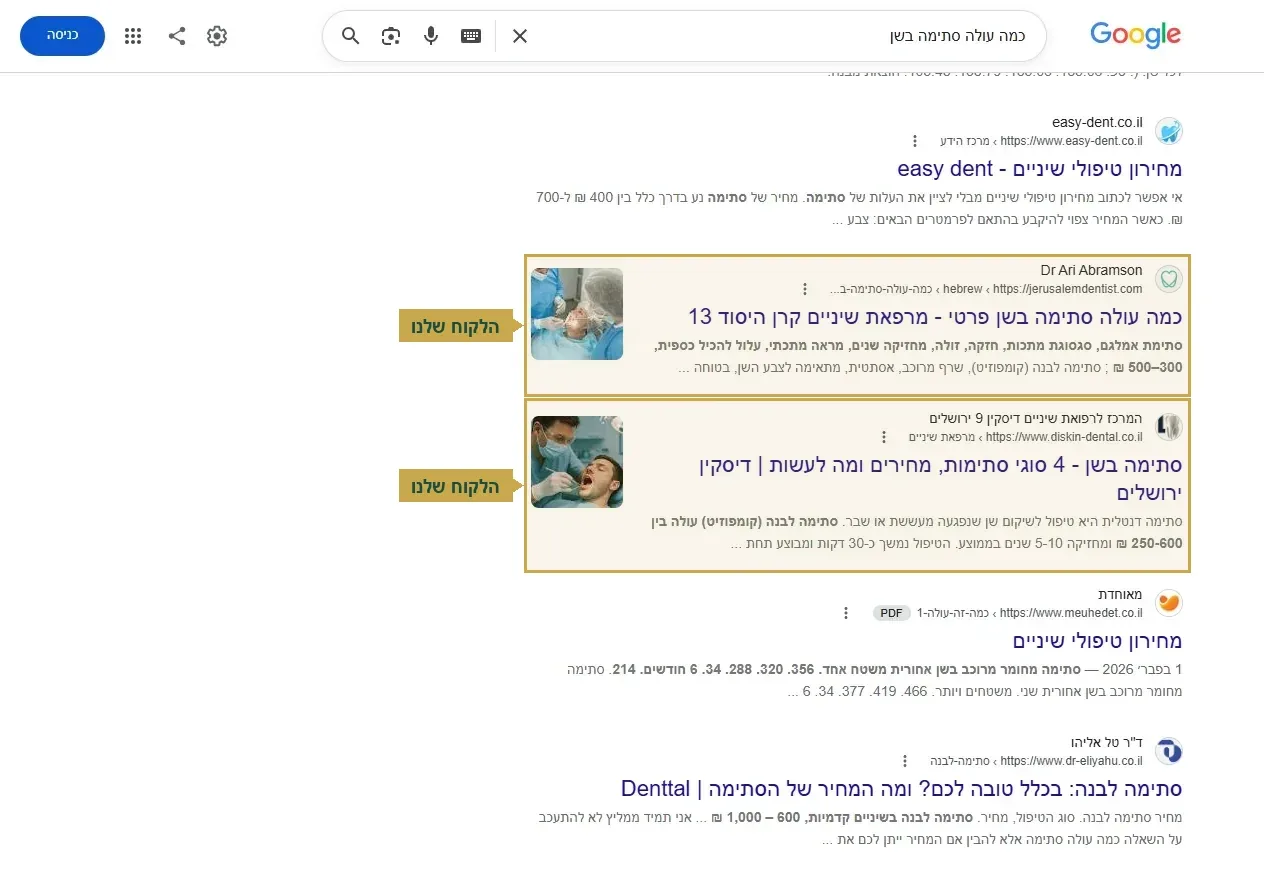
Task: Click the dentist thumbnail of Diskin result
Action: (577, 462)
